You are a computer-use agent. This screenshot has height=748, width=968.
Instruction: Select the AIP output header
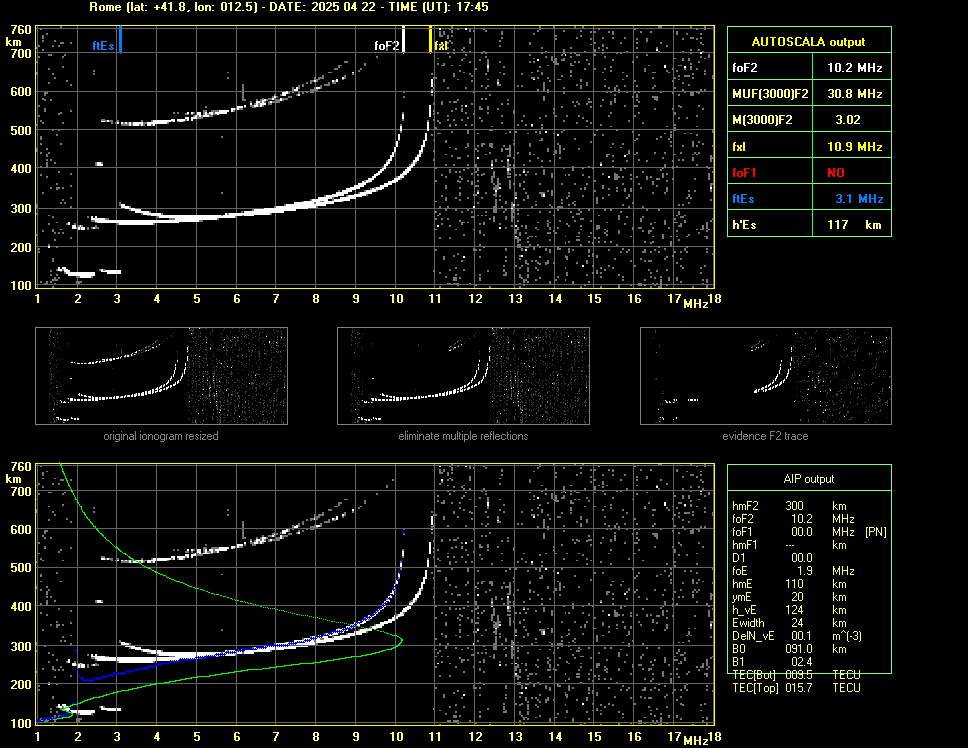point(809,479)
